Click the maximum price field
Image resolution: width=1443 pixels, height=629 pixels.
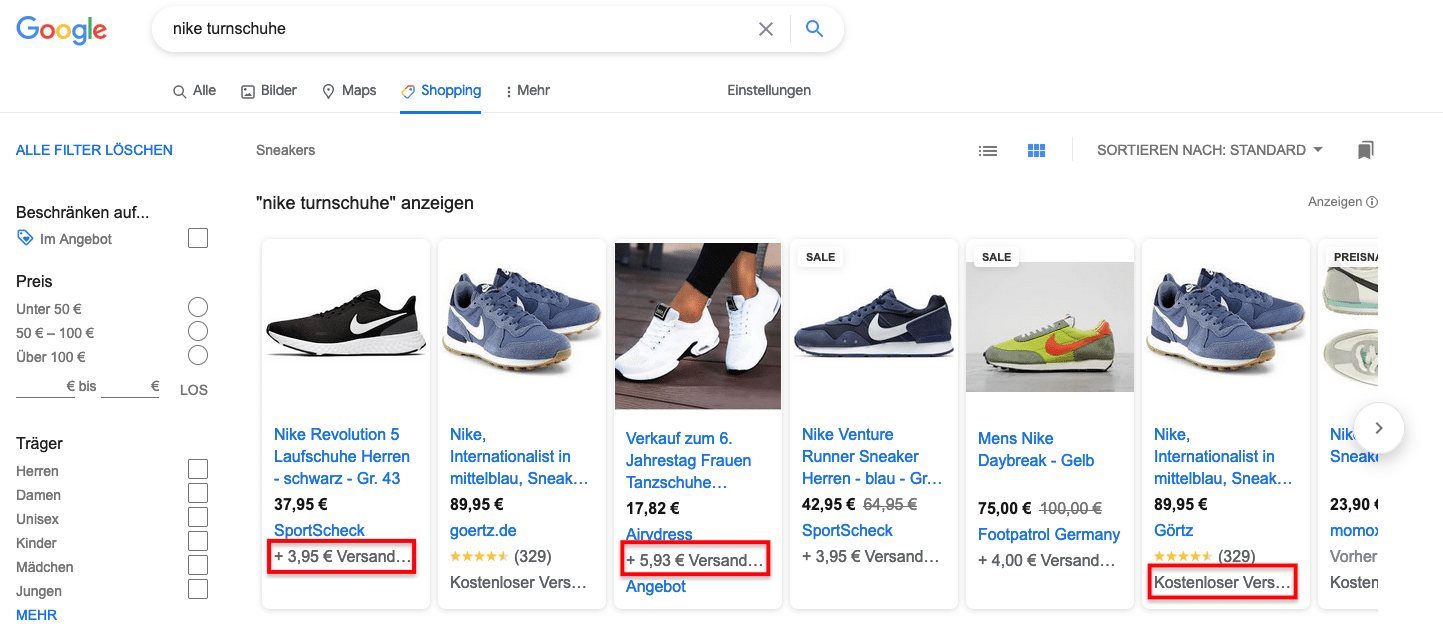[x=130, y=387]
